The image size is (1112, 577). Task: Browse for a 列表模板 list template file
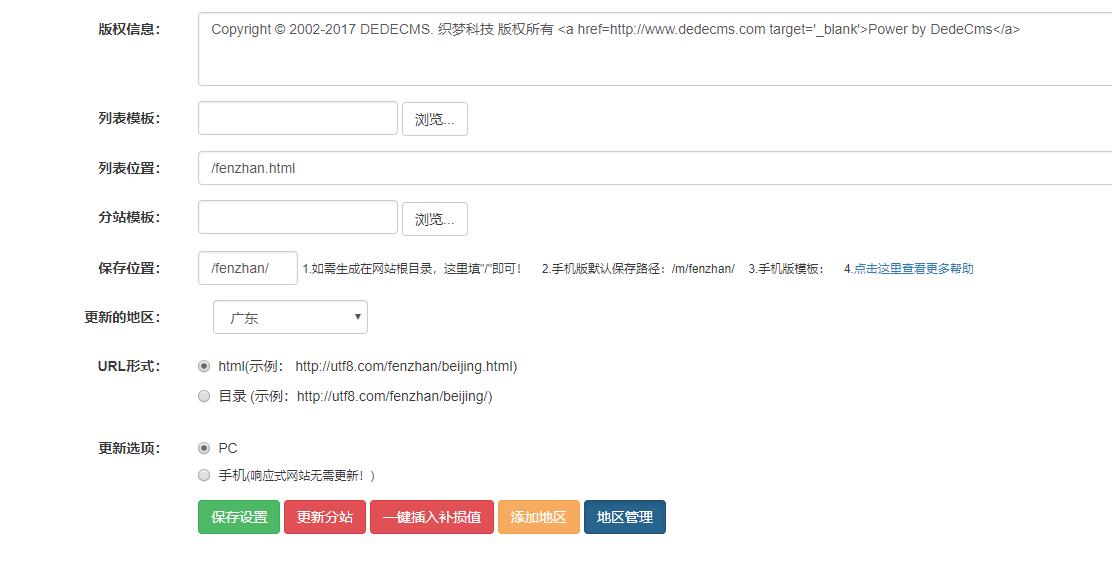click(435, 118)
